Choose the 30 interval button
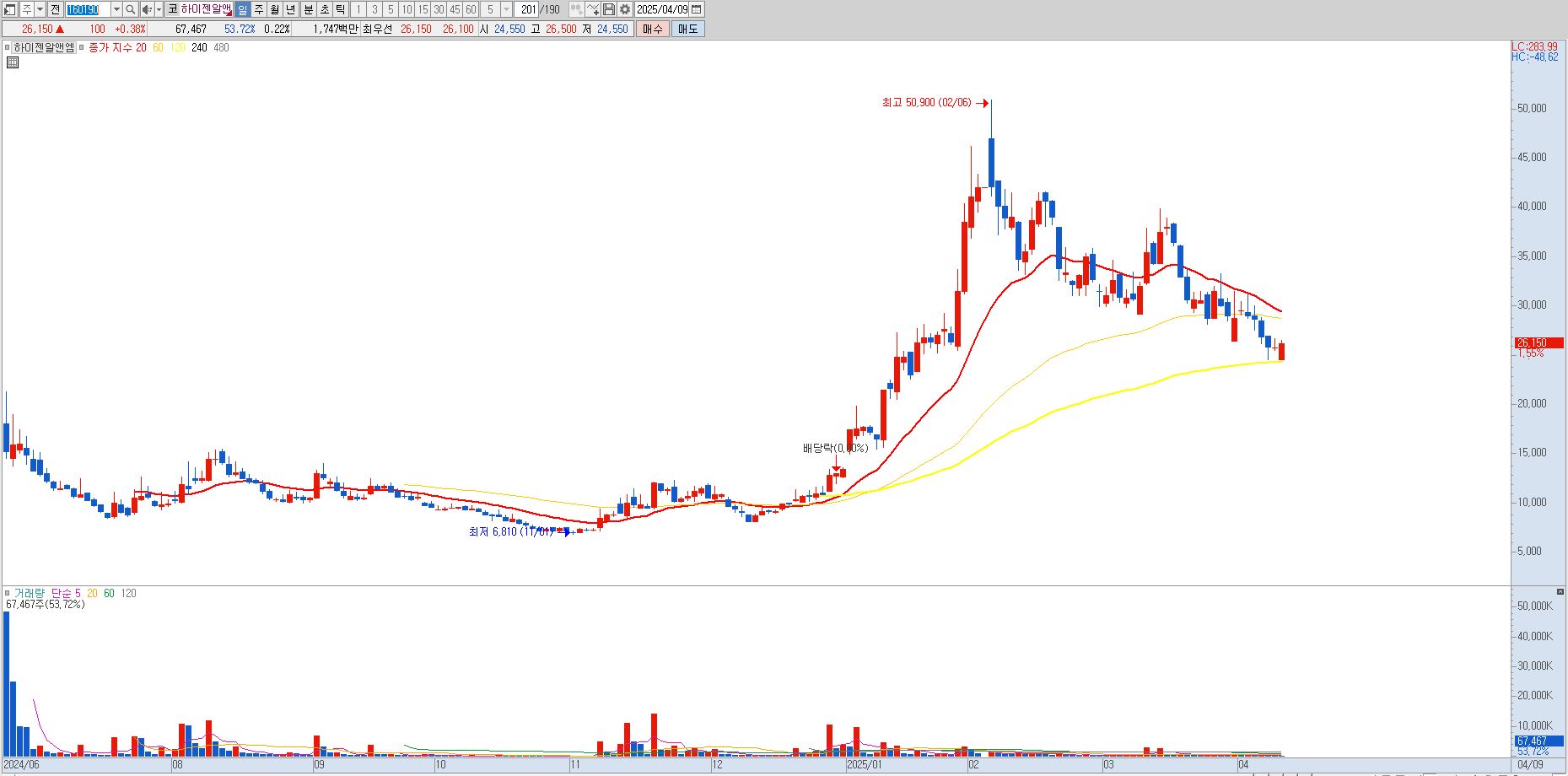1568x776 pixels. coord(439,9)
